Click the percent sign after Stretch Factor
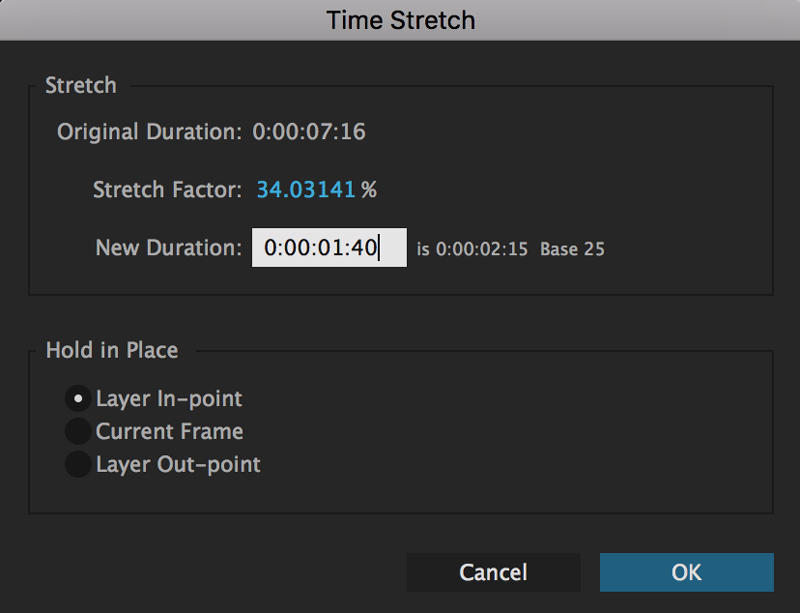This screenshot has width=800, height=613. [x=369, y=189]
